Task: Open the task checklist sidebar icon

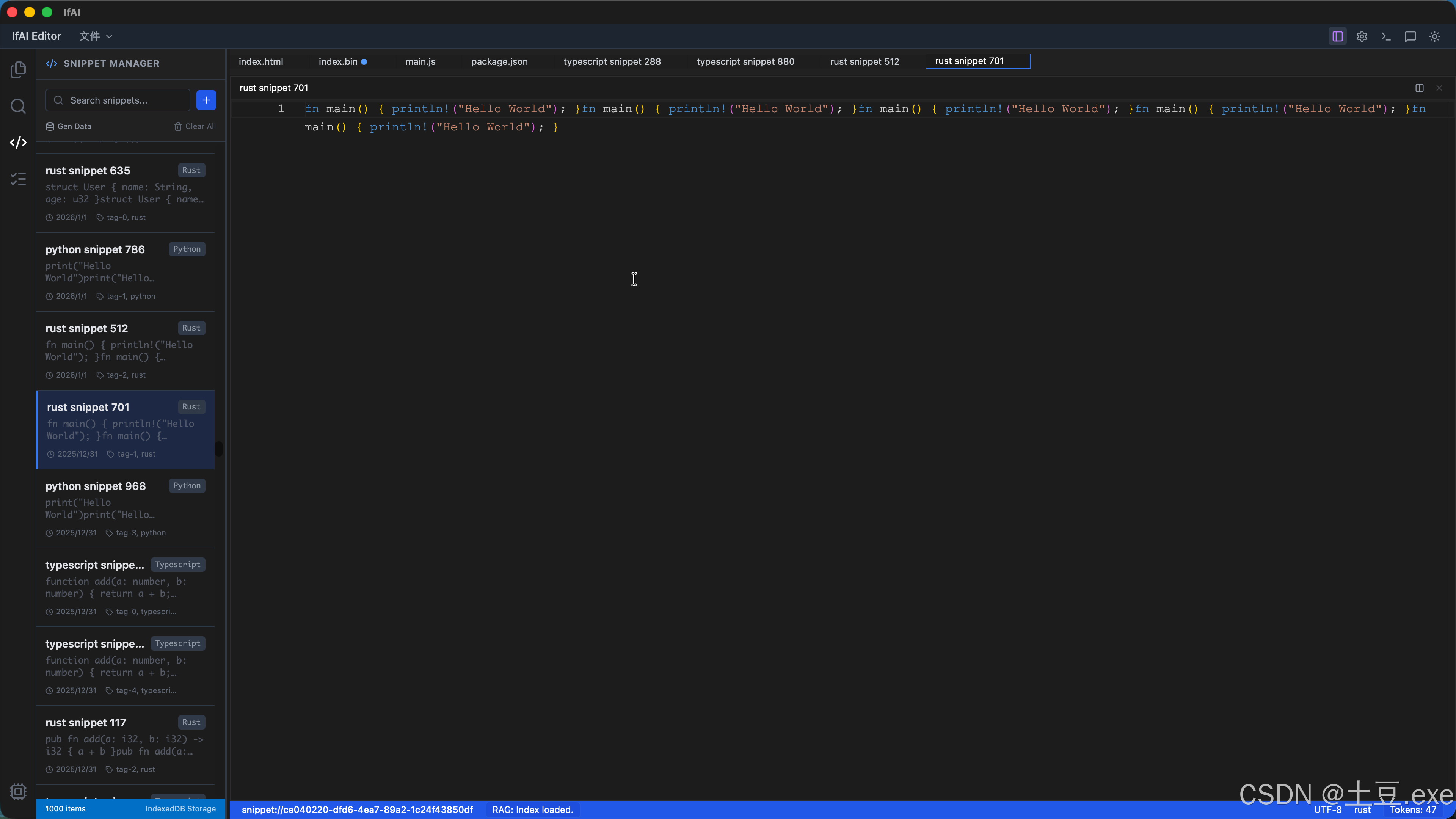Action: pyautogui.click(x=18, y=179)
